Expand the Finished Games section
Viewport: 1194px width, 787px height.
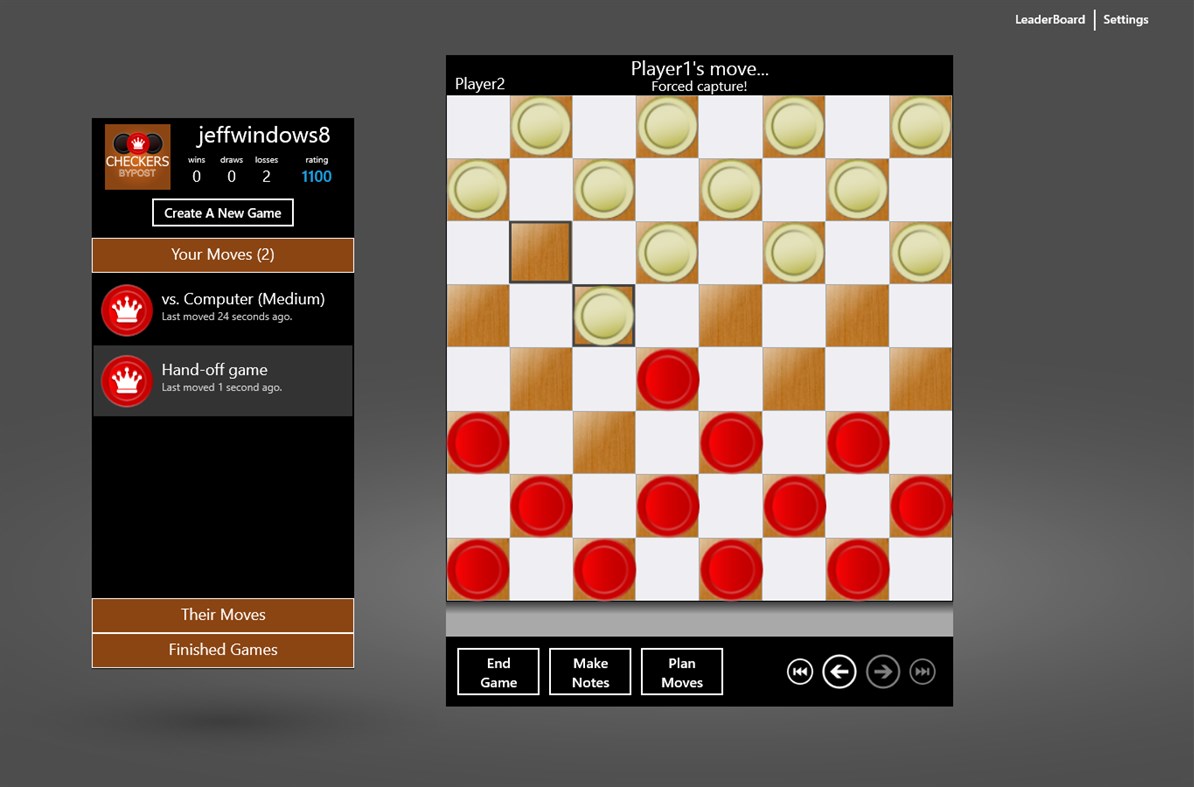(222, 650)
